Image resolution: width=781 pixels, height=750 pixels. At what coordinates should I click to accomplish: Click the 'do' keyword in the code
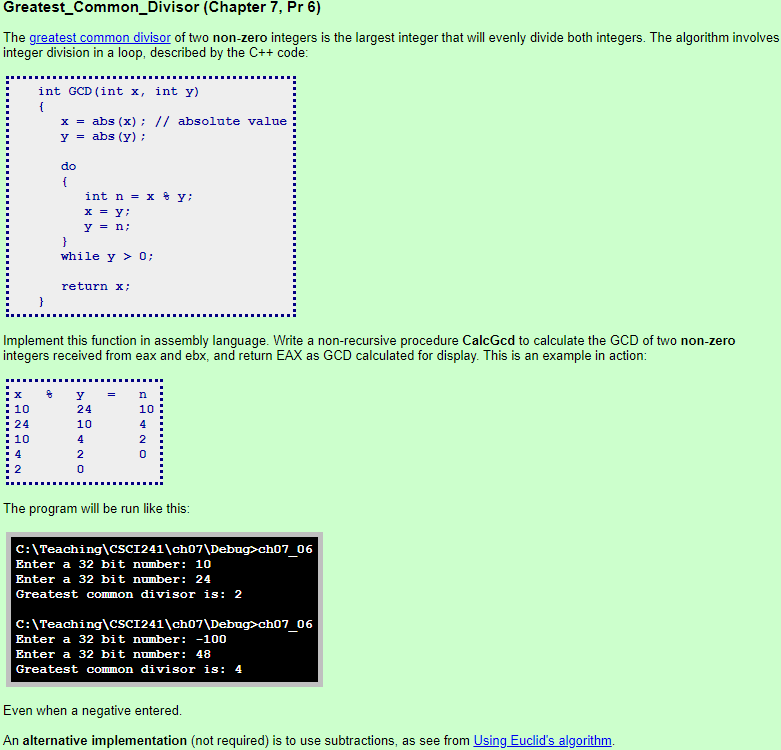click(69, 166)
